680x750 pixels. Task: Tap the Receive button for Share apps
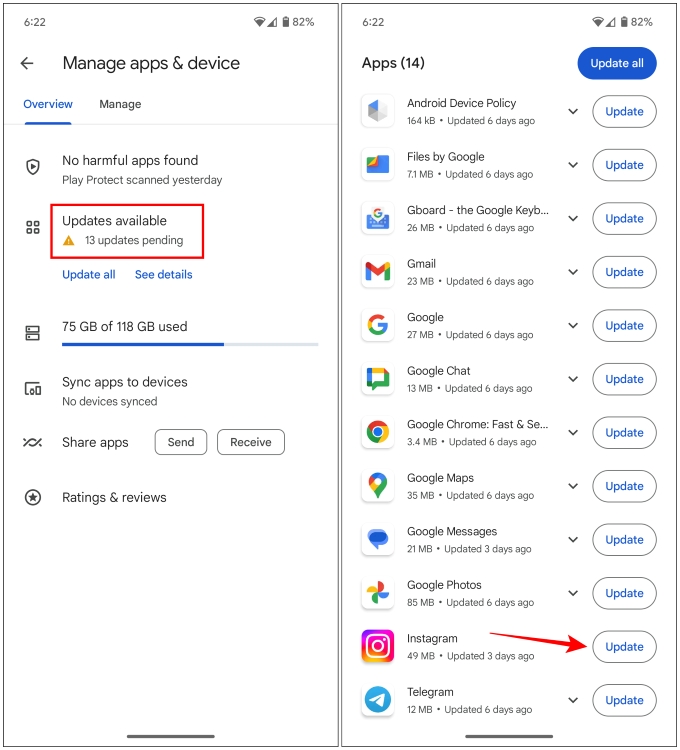[251, 442]
